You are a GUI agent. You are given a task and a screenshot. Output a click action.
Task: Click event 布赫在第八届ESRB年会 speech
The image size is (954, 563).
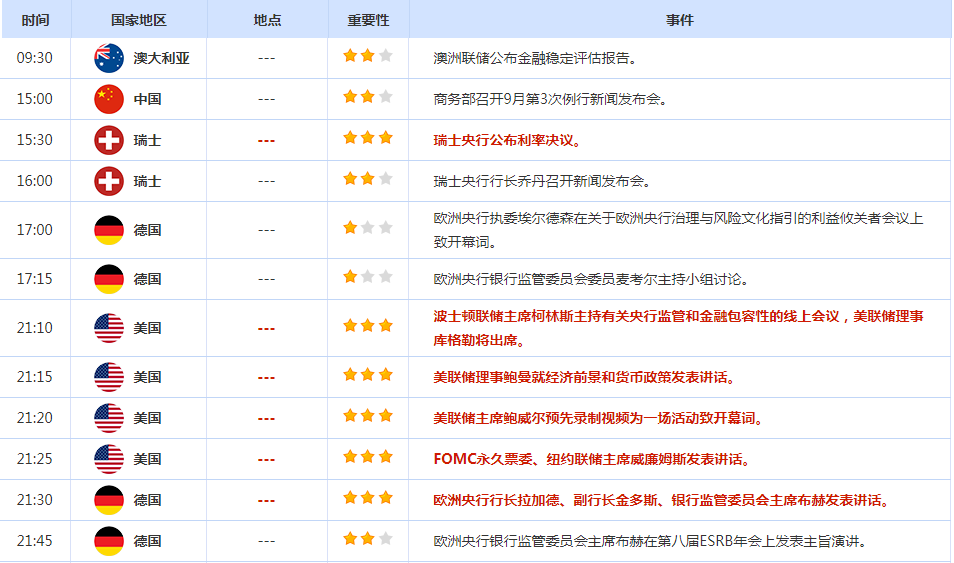[x=650, y=542]
